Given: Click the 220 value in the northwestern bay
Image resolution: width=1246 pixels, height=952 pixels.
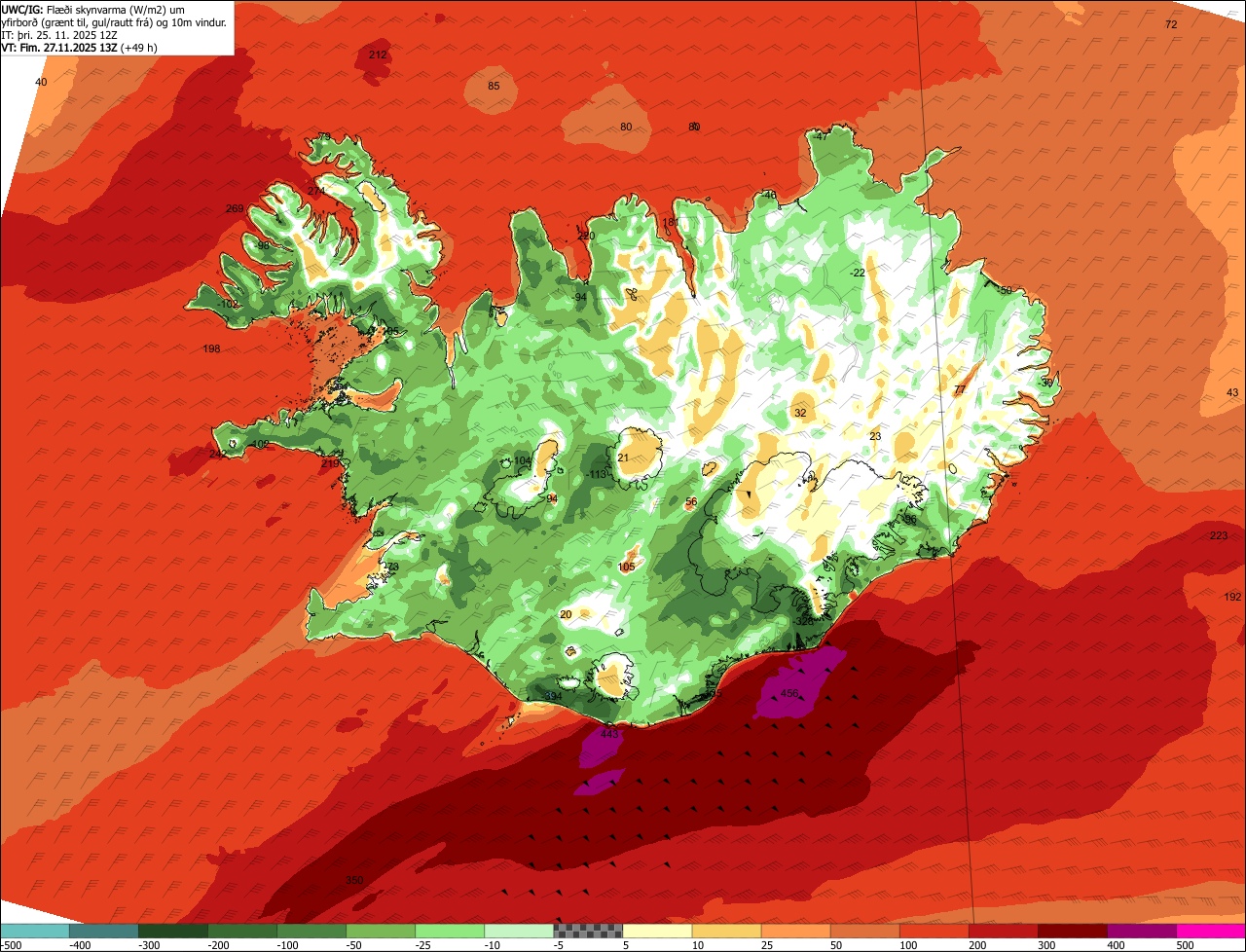Looking at the screenshot, I should click(585, 236).
